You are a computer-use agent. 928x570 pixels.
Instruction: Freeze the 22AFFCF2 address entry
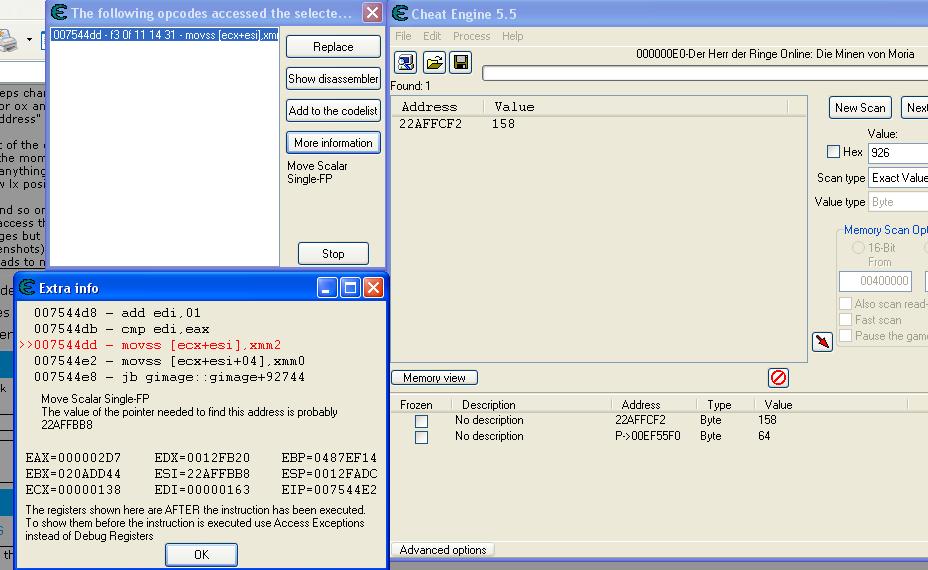click(421, 421)
